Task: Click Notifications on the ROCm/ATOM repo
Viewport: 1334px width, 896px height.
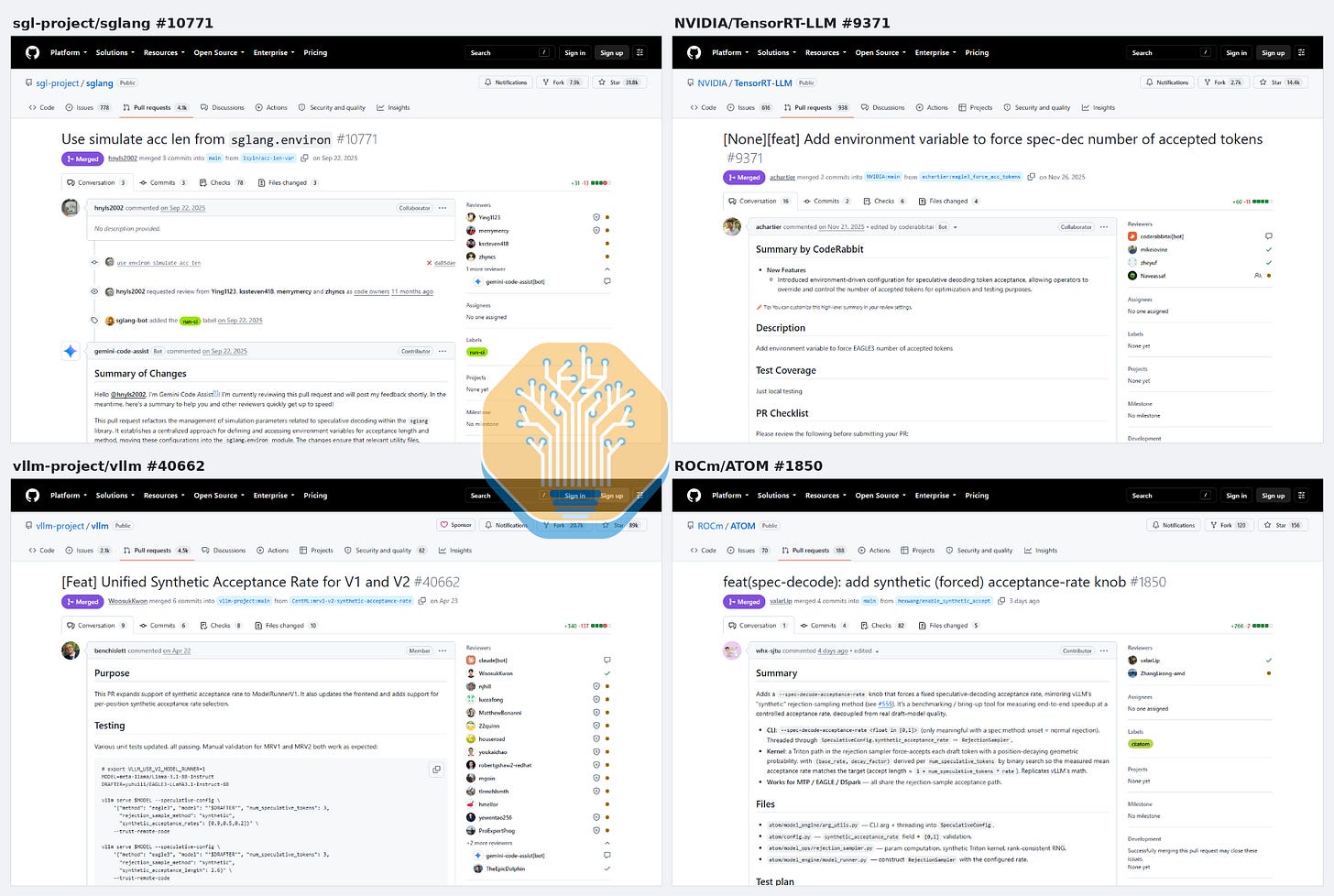Action: point(1174,525)
